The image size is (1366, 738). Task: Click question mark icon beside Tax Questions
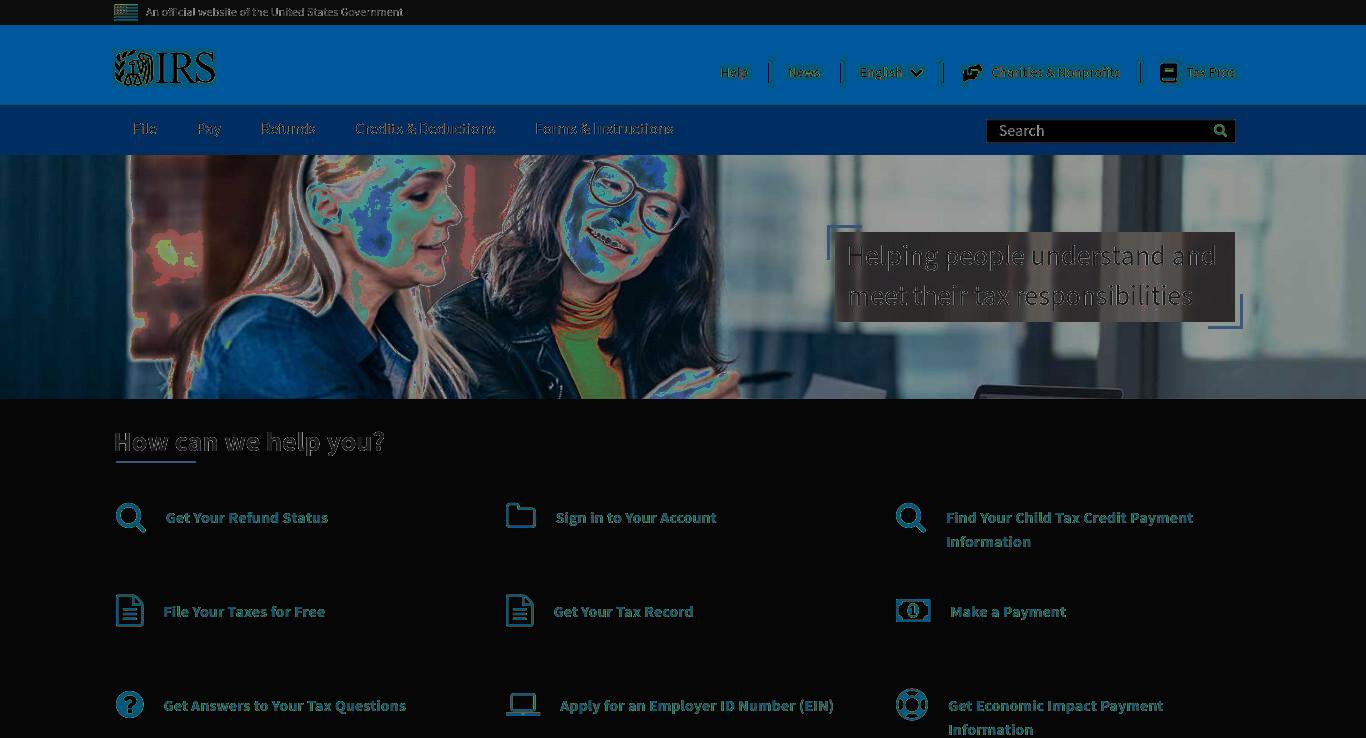[130, 705]
